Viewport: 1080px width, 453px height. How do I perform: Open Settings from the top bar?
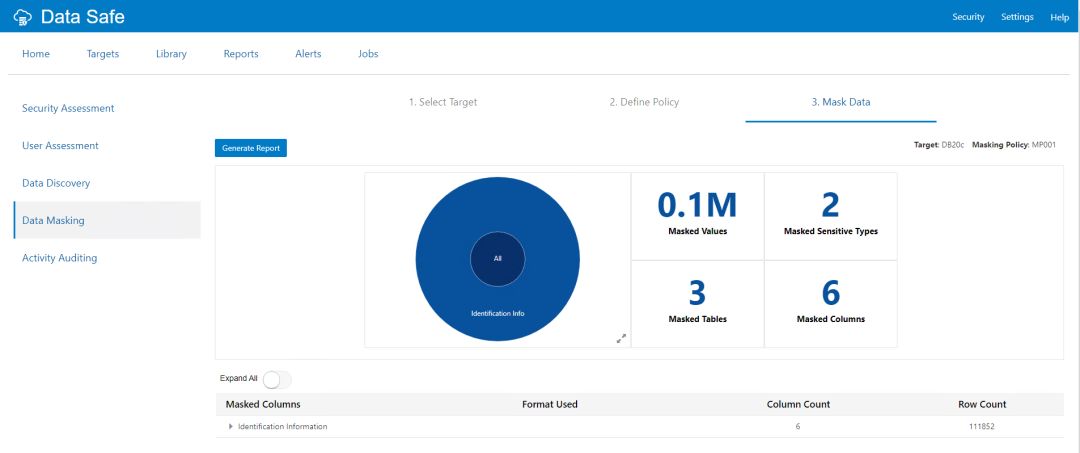(1017, 17)
